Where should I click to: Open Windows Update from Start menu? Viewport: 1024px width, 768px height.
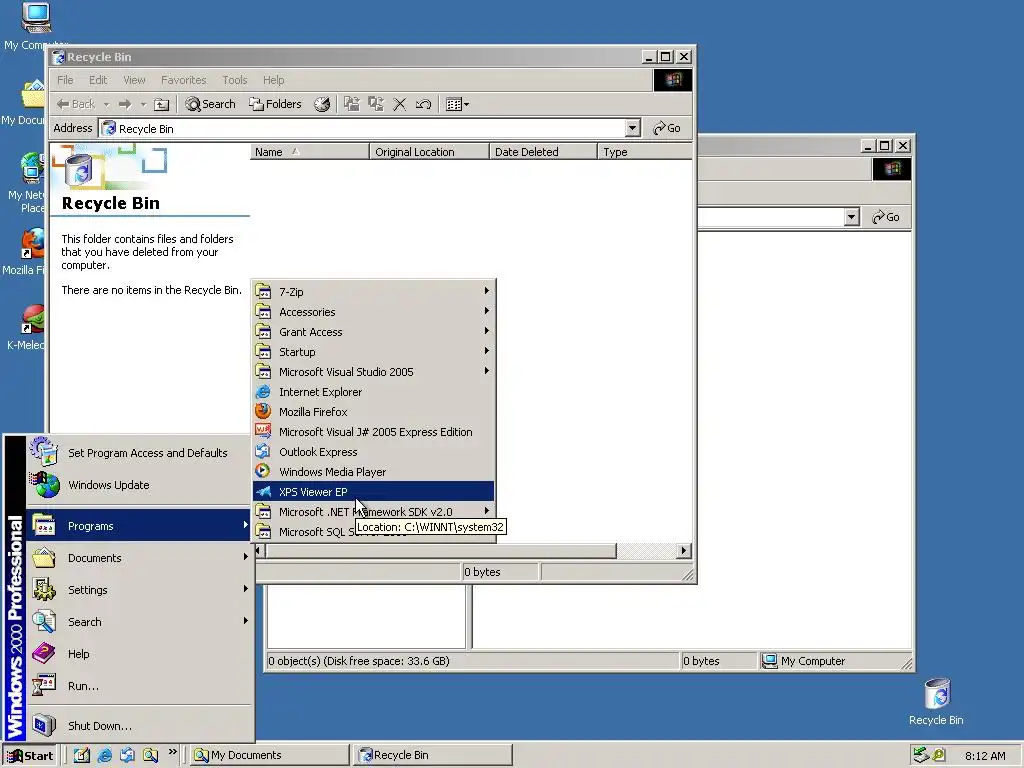(x=138, y=485)
